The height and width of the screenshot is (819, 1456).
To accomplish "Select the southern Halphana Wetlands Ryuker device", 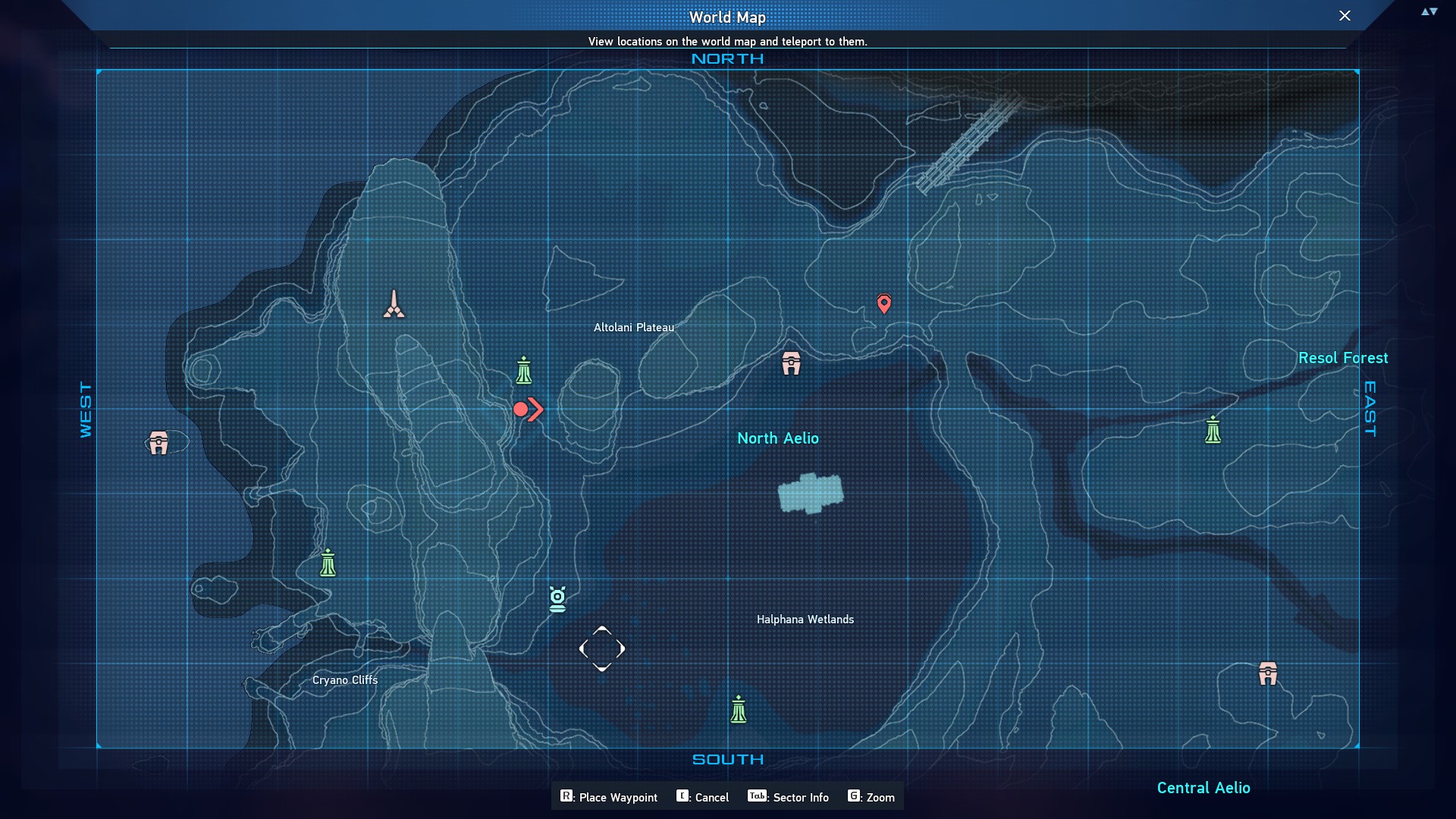I will [x=739, y=710].
